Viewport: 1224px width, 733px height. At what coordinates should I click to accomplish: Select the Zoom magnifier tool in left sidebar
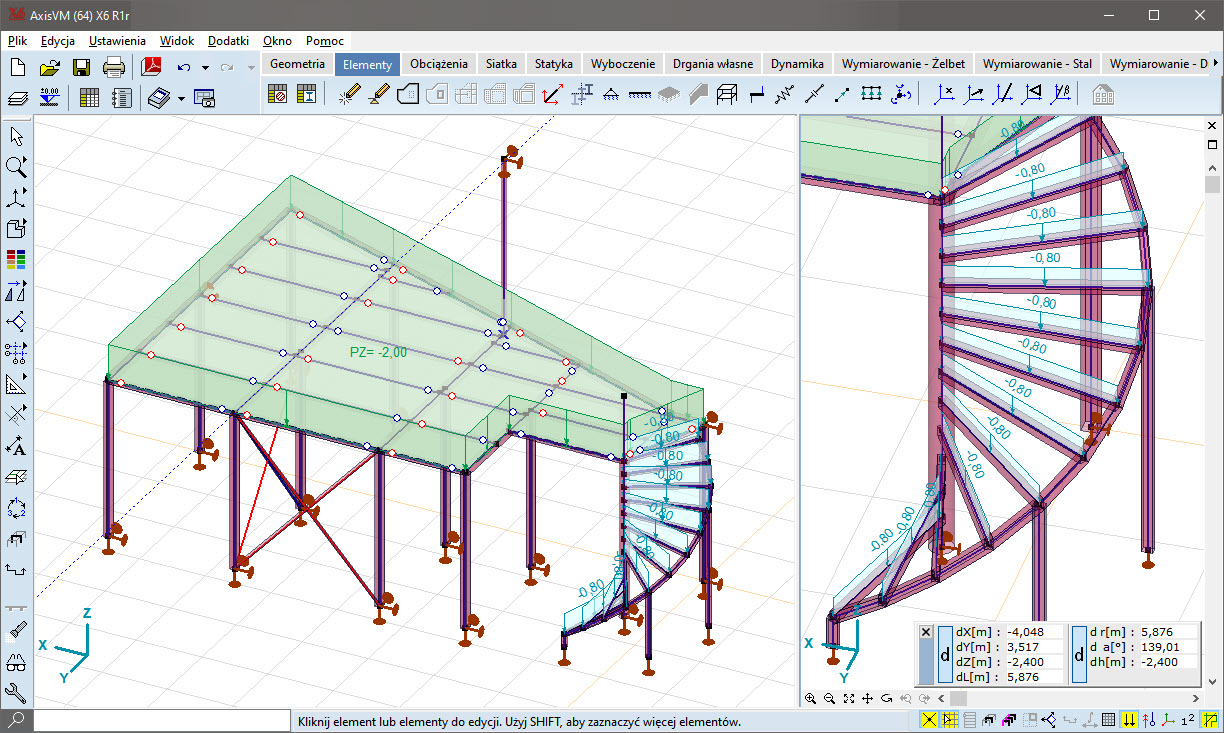(x=16, y=166)
